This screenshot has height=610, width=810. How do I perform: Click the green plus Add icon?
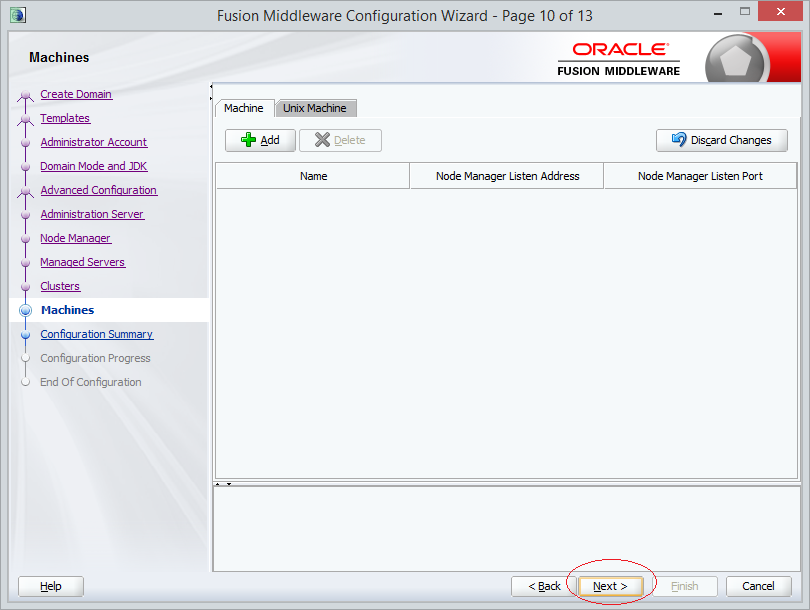[248, 140]
